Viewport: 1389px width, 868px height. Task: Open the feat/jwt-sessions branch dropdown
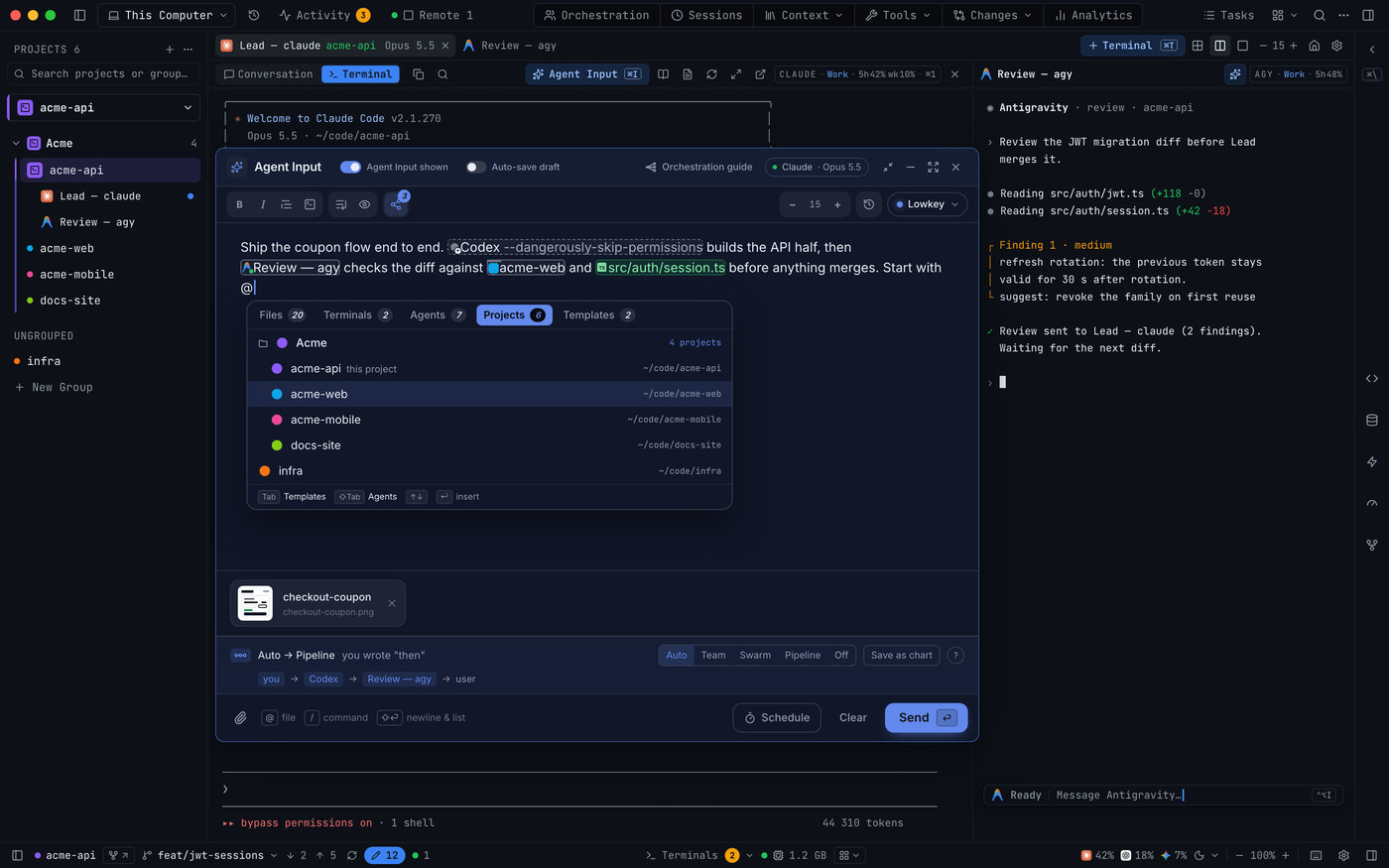(x=209, y=855)
